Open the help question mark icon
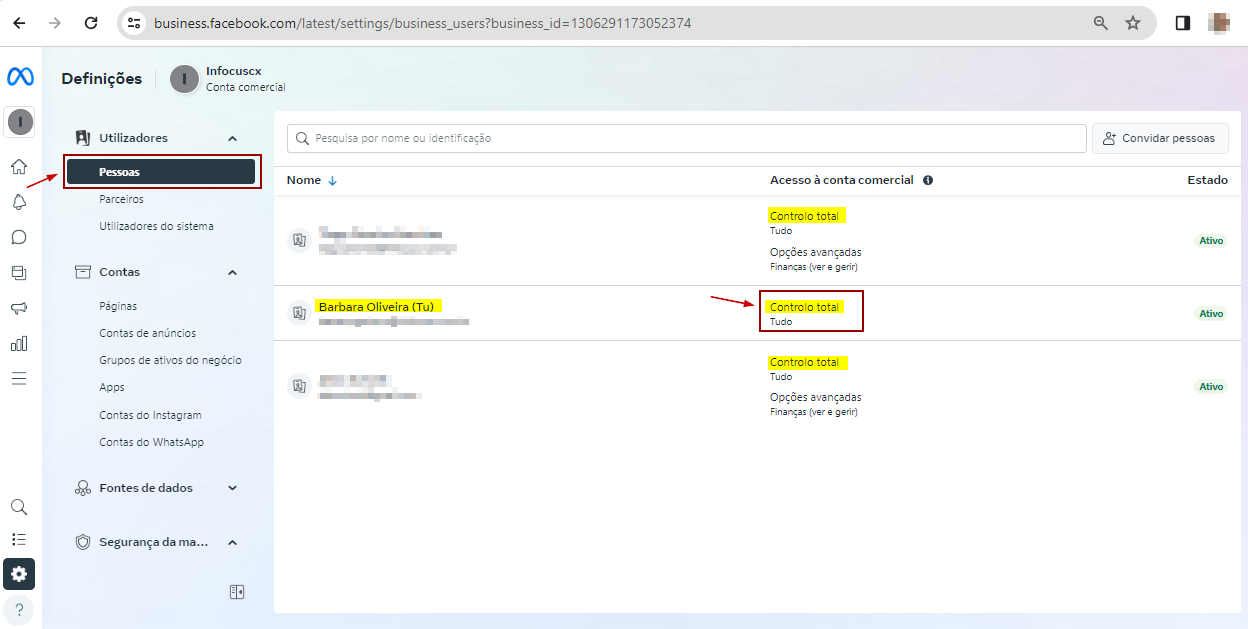The height and width of the screenshot is (629, 1248). point(19,609)
